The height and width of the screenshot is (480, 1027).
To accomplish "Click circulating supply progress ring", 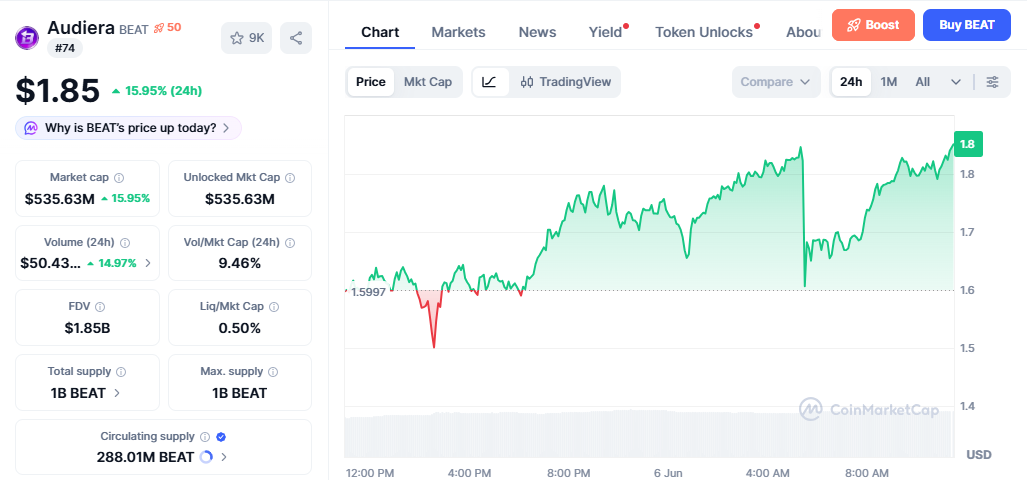I will point(206,457).
